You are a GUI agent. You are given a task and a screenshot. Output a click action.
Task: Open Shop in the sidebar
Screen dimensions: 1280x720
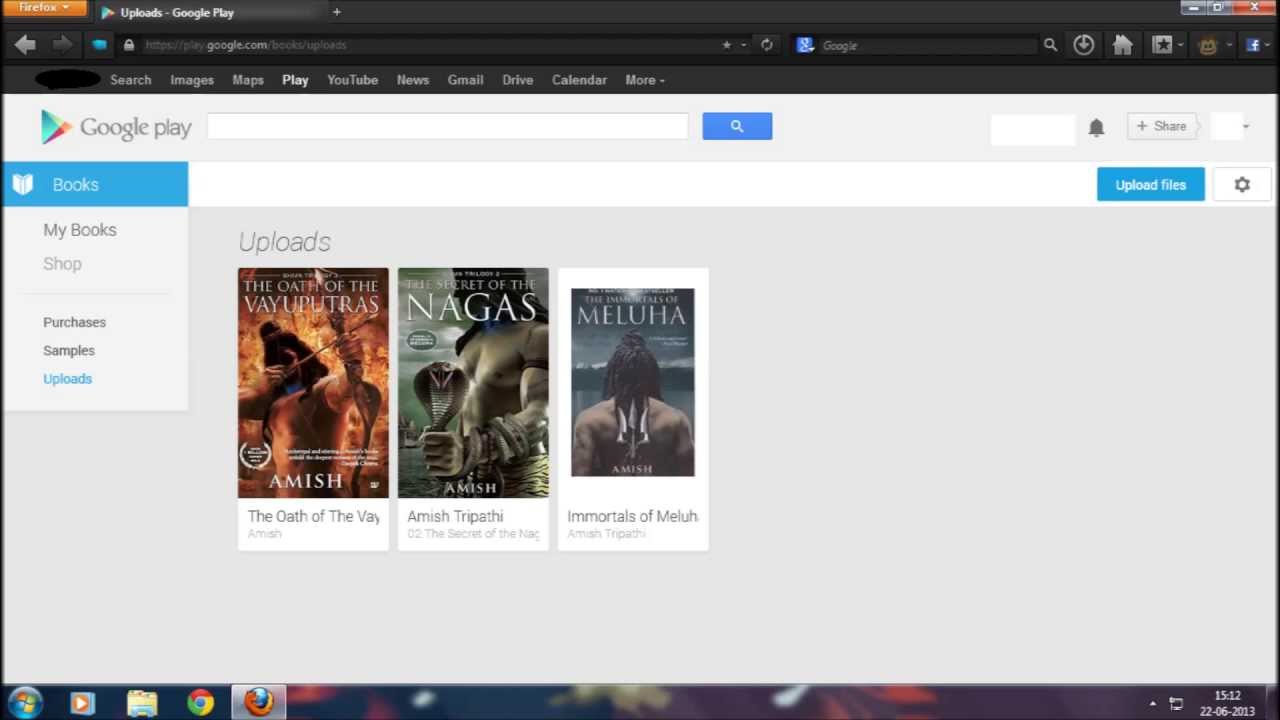[x=62, y=264]
